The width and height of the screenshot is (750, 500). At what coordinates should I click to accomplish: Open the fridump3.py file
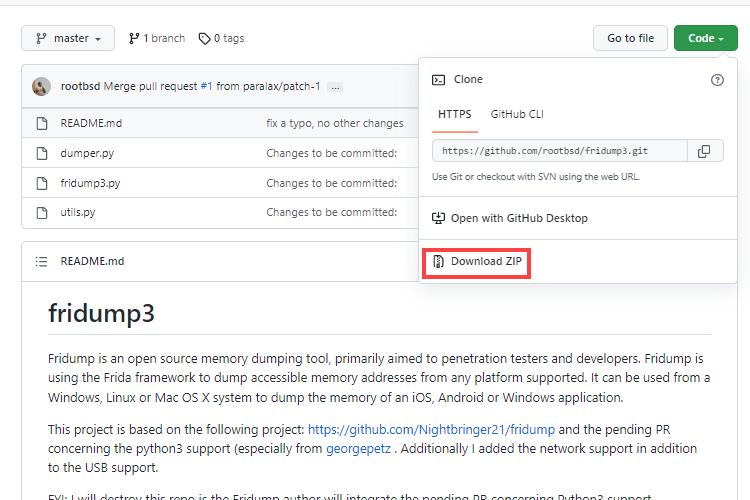coord(90,183)
